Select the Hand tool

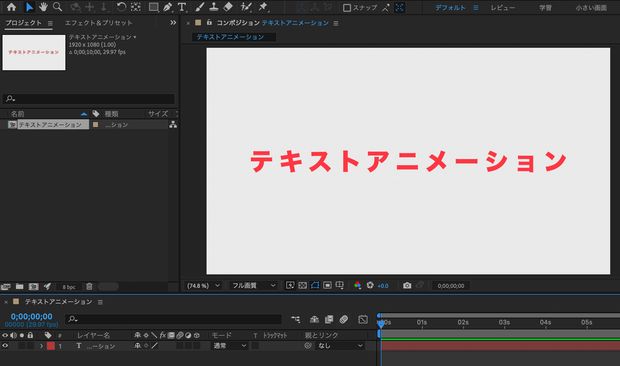[x=43, y=7]
